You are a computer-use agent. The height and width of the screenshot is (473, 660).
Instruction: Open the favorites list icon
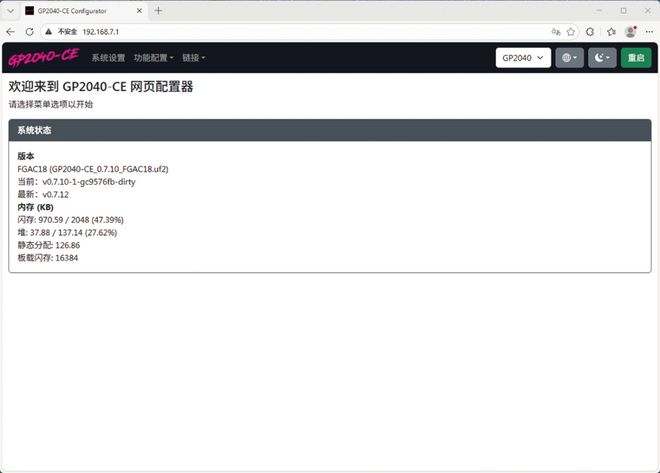[x=609, y=32]
